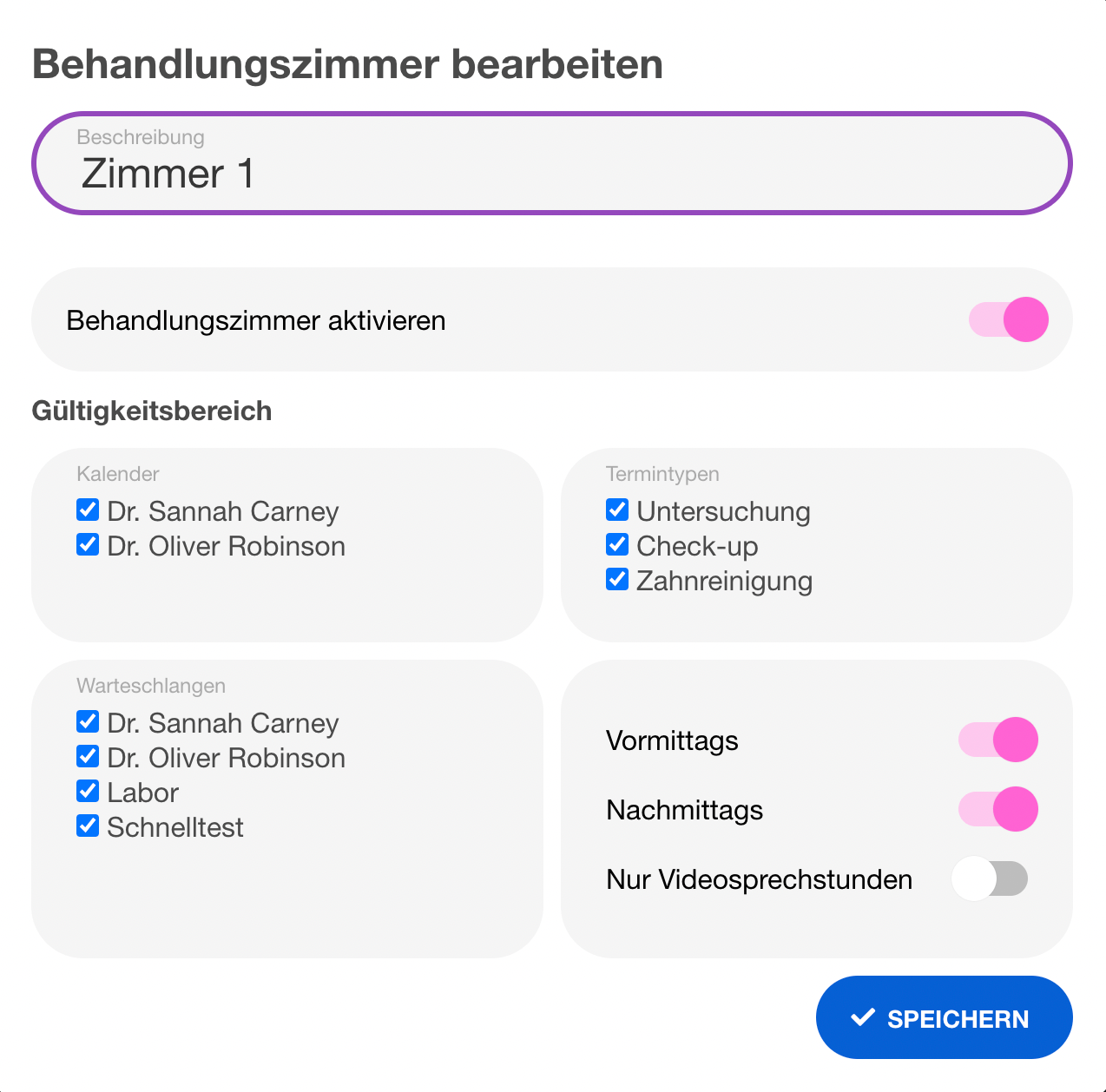The height and width of the screenshot is (1092, 1106).
Task: Uncheck Dr. Oliver Robinson under Warteschlangen
Action: (88, 756)
